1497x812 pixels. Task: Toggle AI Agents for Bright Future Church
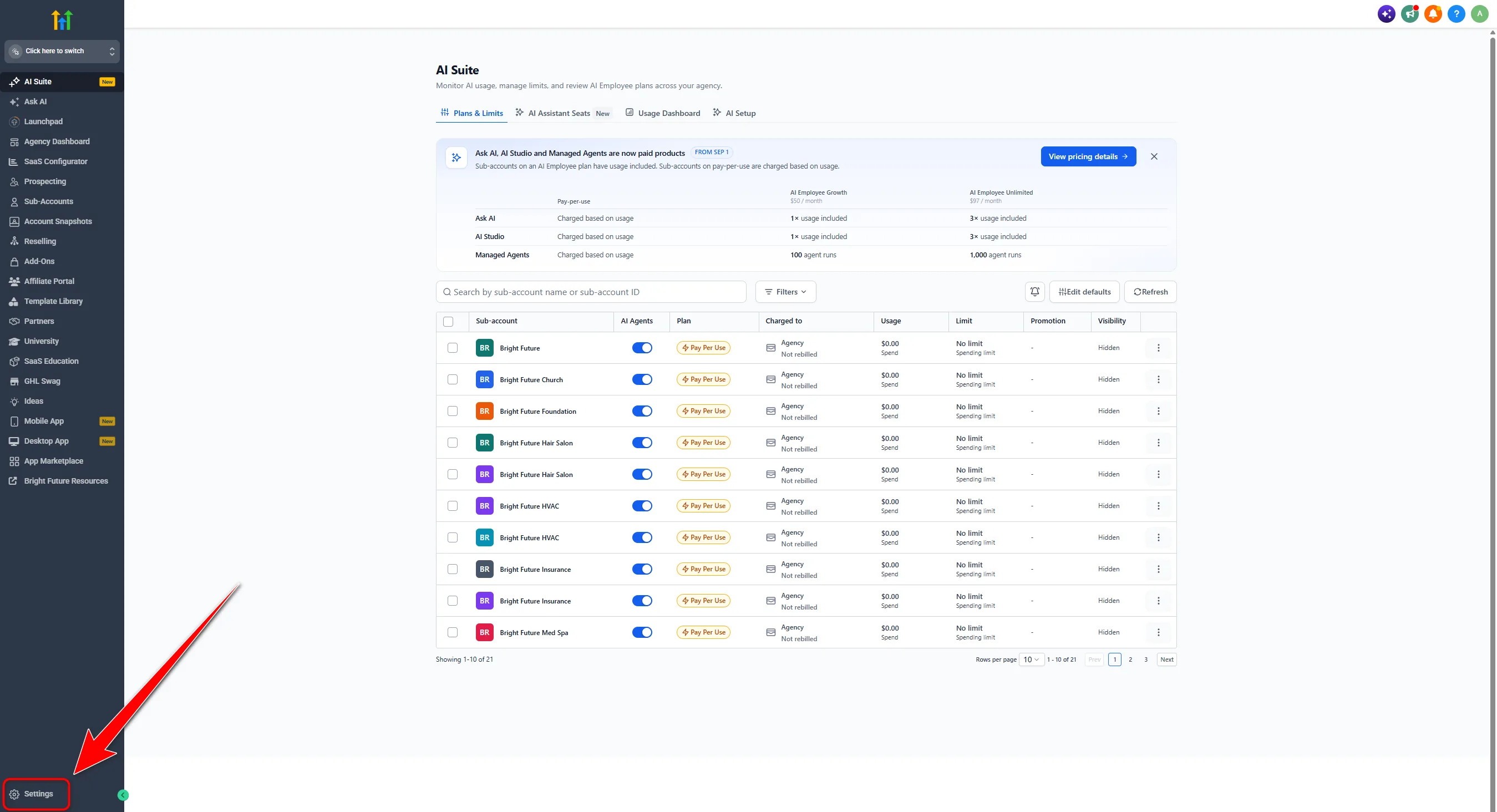click(x=642, y=379)
